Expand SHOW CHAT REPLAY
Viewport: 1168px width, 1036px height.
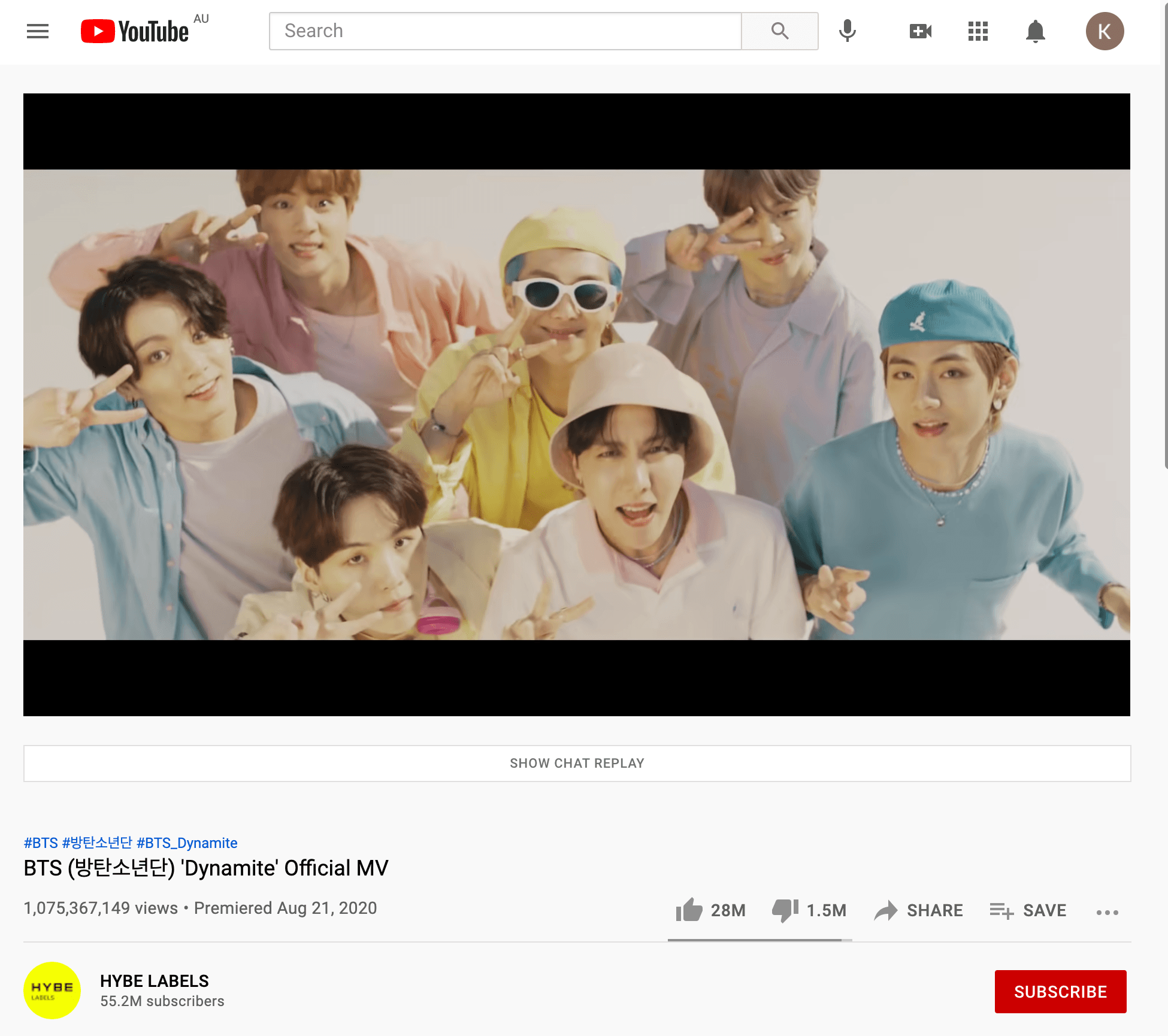(x=577, y=764)
